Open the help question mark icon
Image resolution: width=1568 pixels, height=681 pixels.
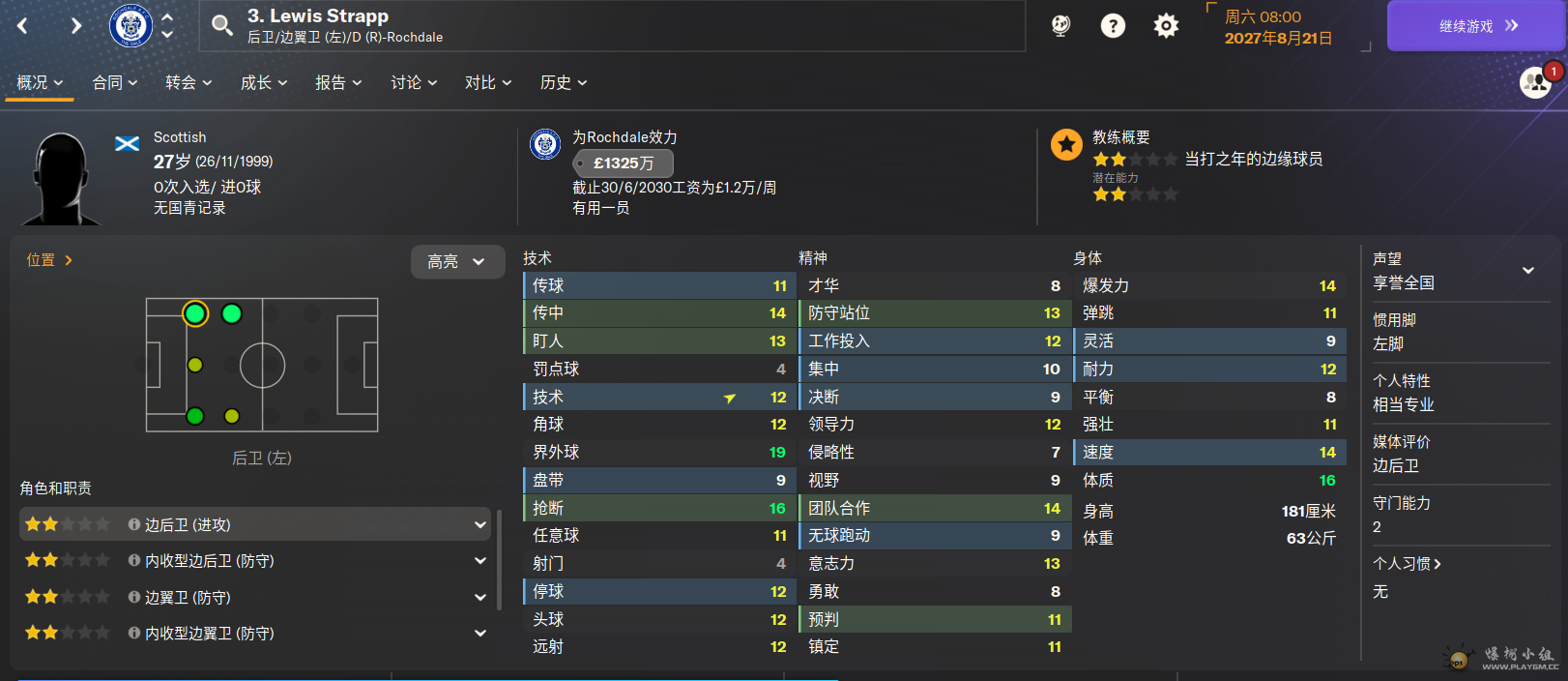pyautogui.click(x=1113, y=26)
